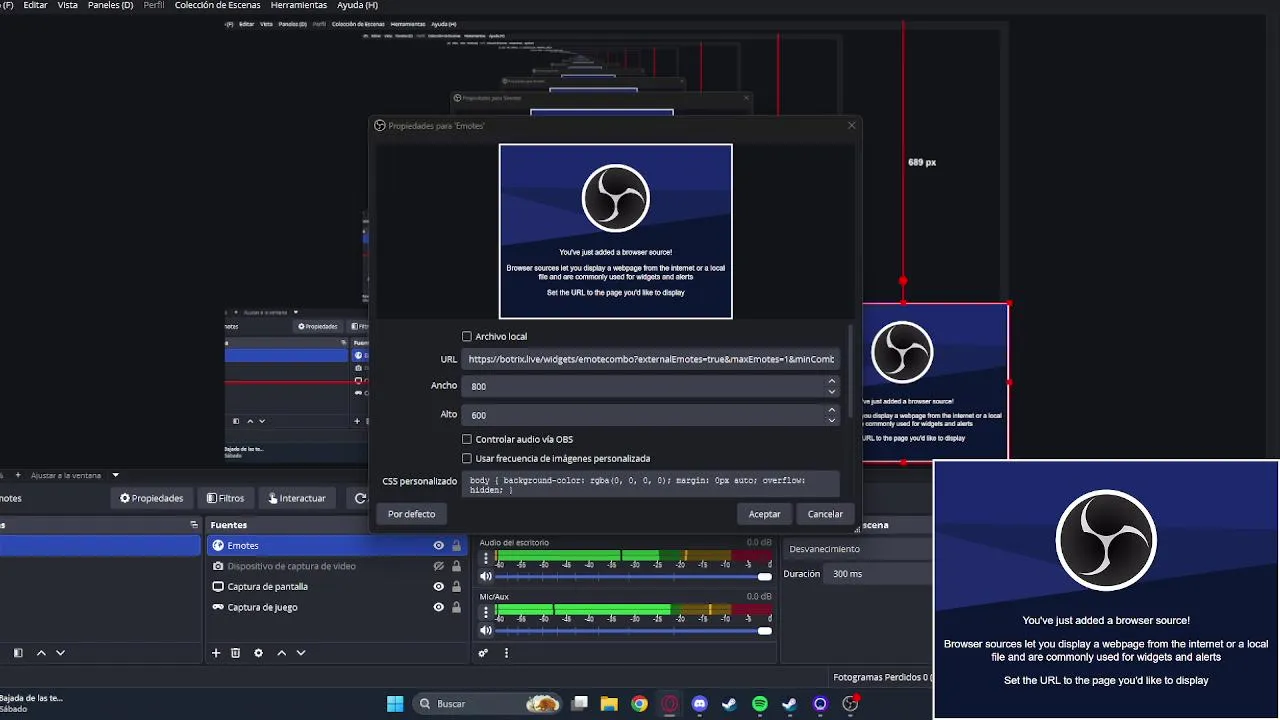Hide the Captura de pantalla source
This screenshot has width=1280, height=720.
(438, 587)
